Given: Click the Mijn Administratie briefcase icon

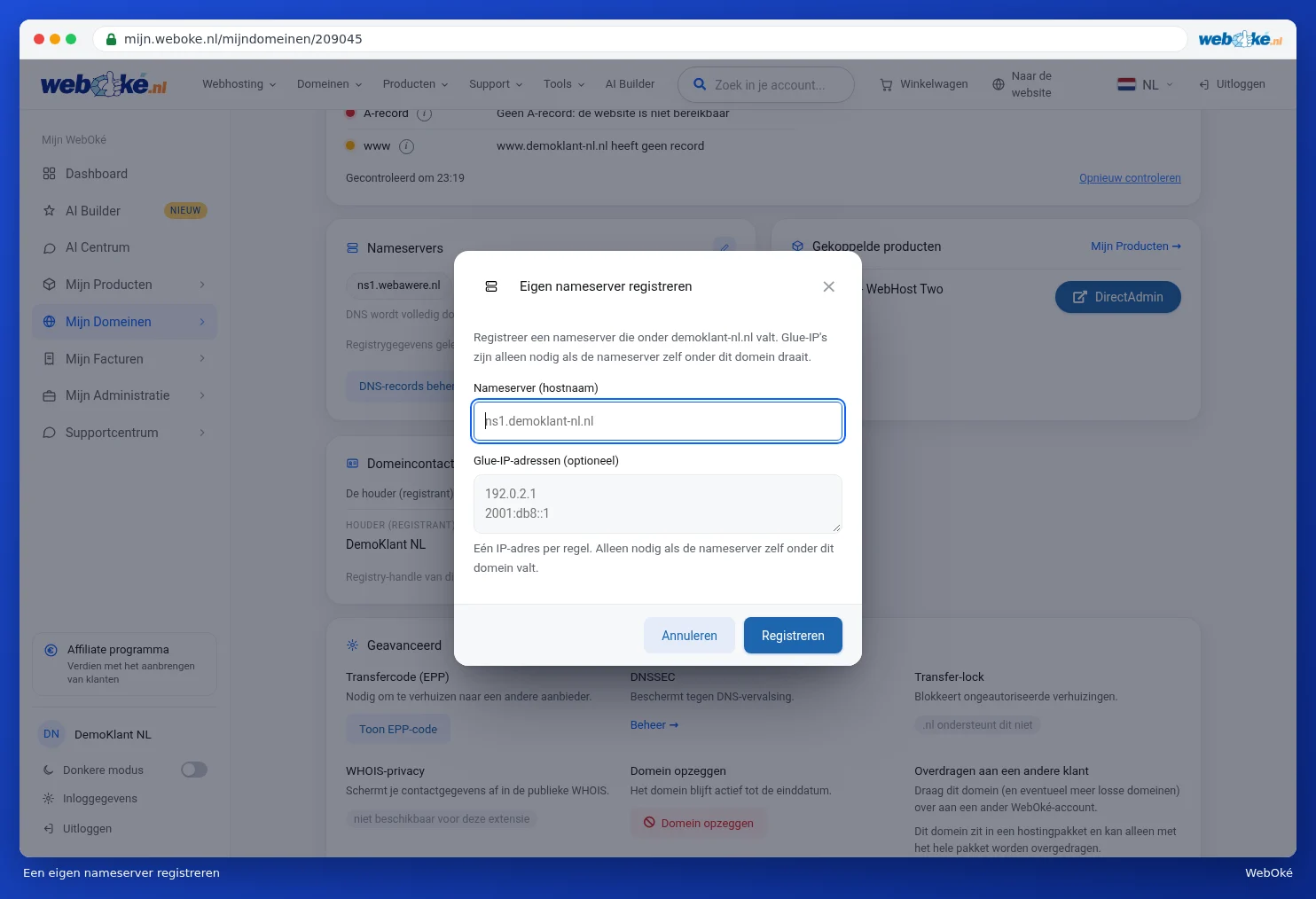Looking at the screenshot, I should 49,395.
